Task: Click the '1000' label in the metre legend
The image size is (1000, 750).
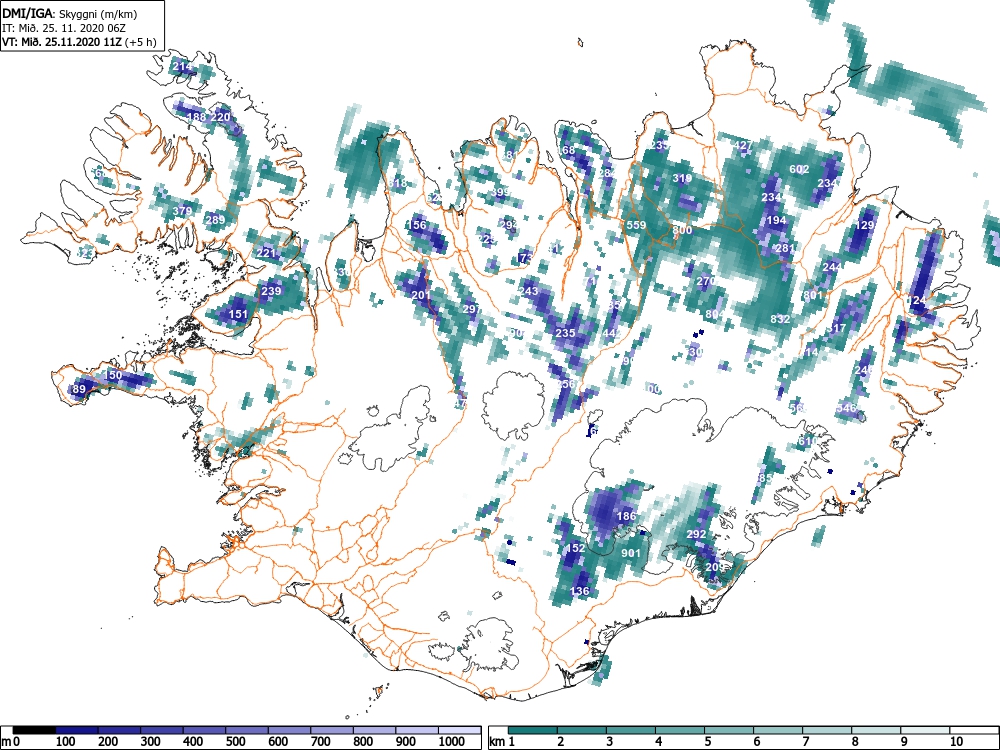Action: click(452, 742)
